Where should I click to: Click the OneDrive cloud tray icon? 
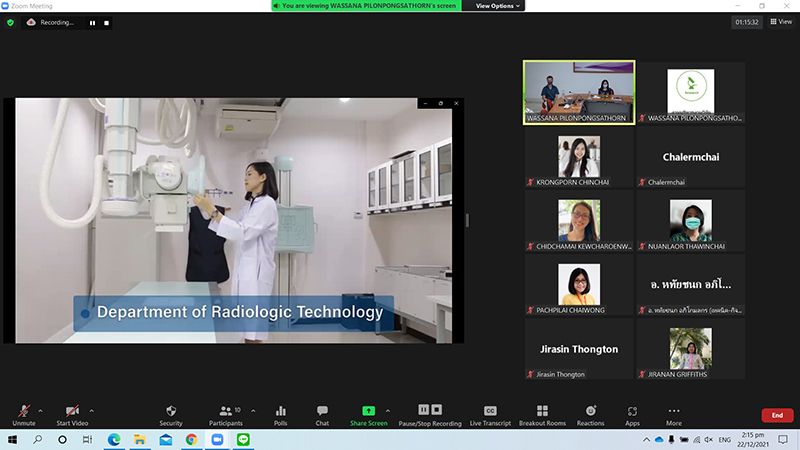[x=659, y=439]
